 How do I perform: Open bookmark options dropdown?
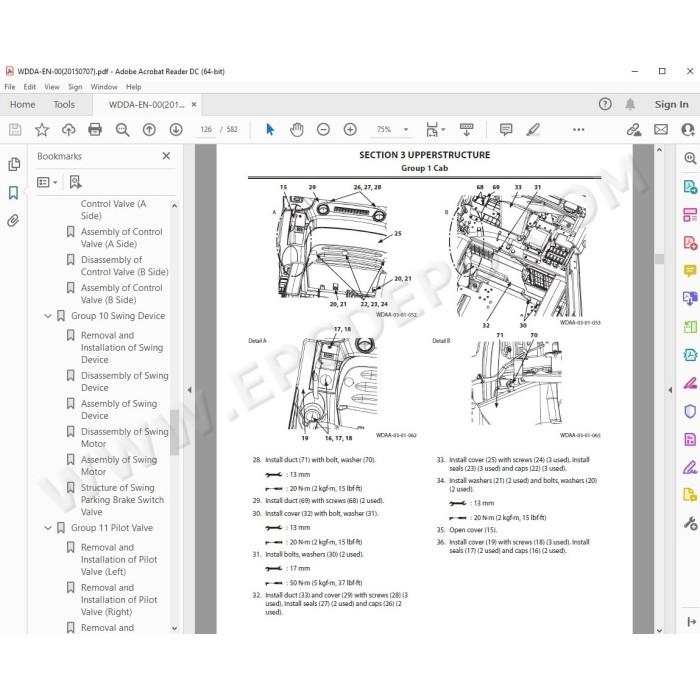47,182
